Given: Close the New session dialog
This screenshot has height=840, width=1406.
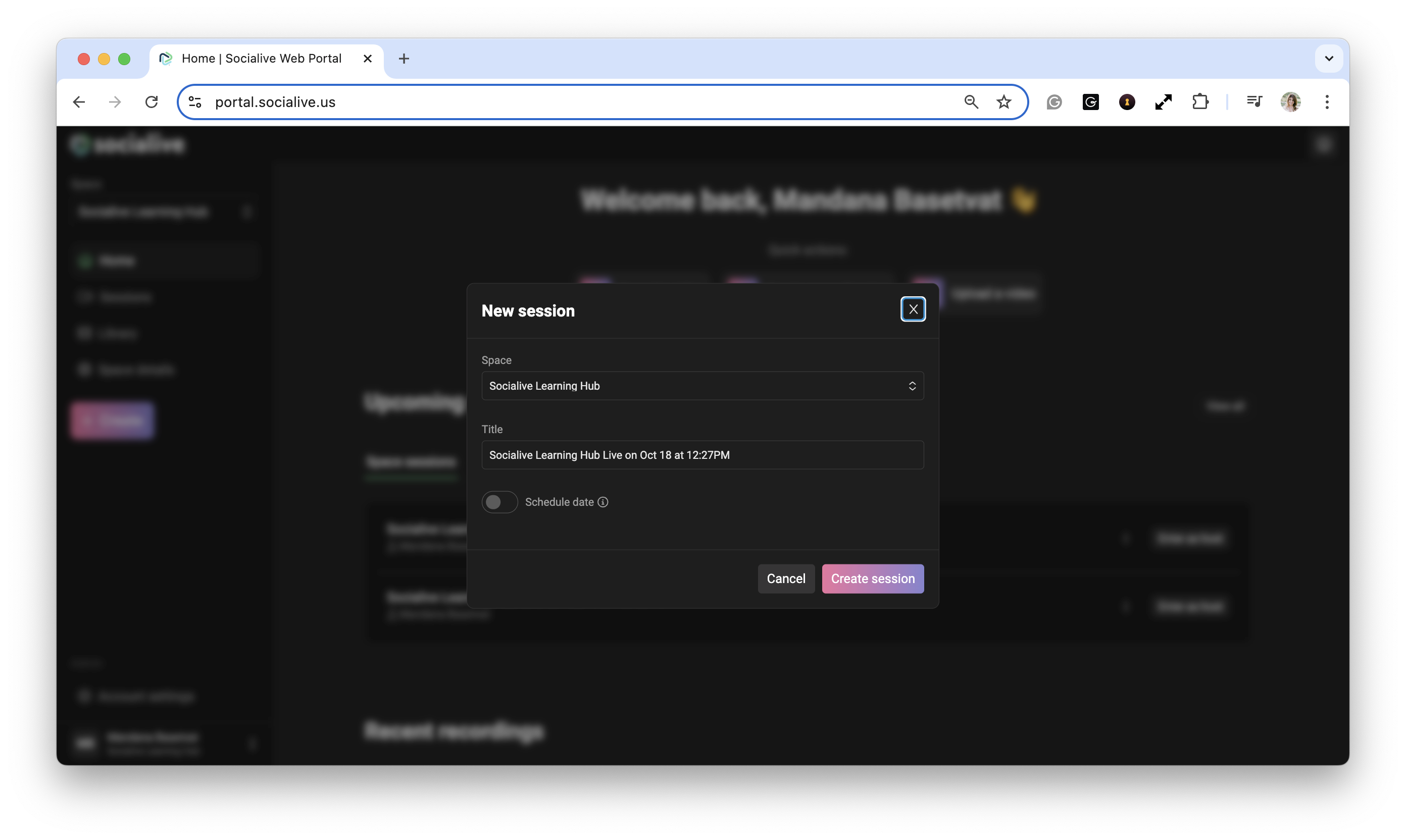Looking at the screenshot, I should point(913,309).
